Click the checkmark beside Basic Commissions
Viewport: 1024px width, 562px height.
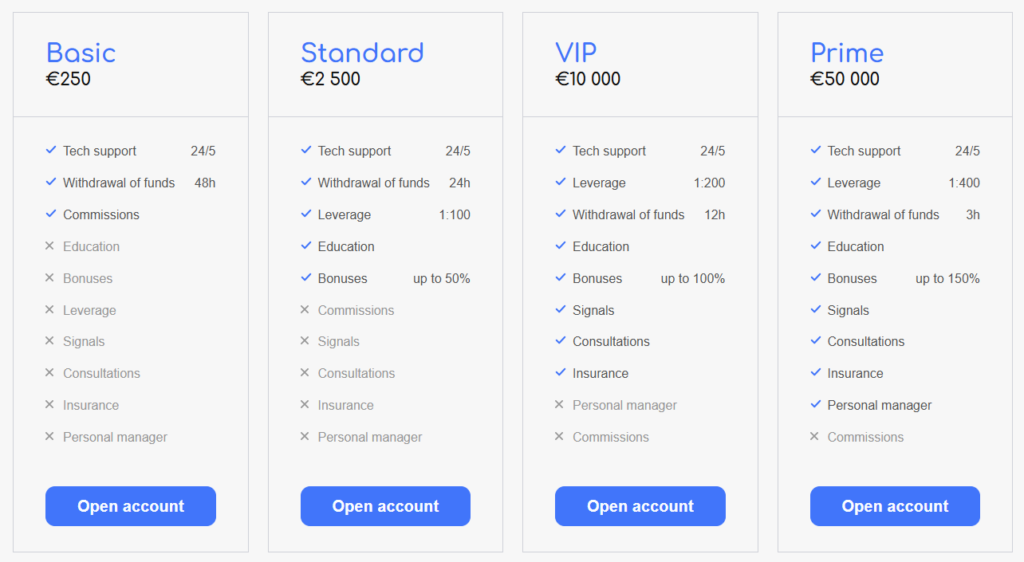click(51, 214)
